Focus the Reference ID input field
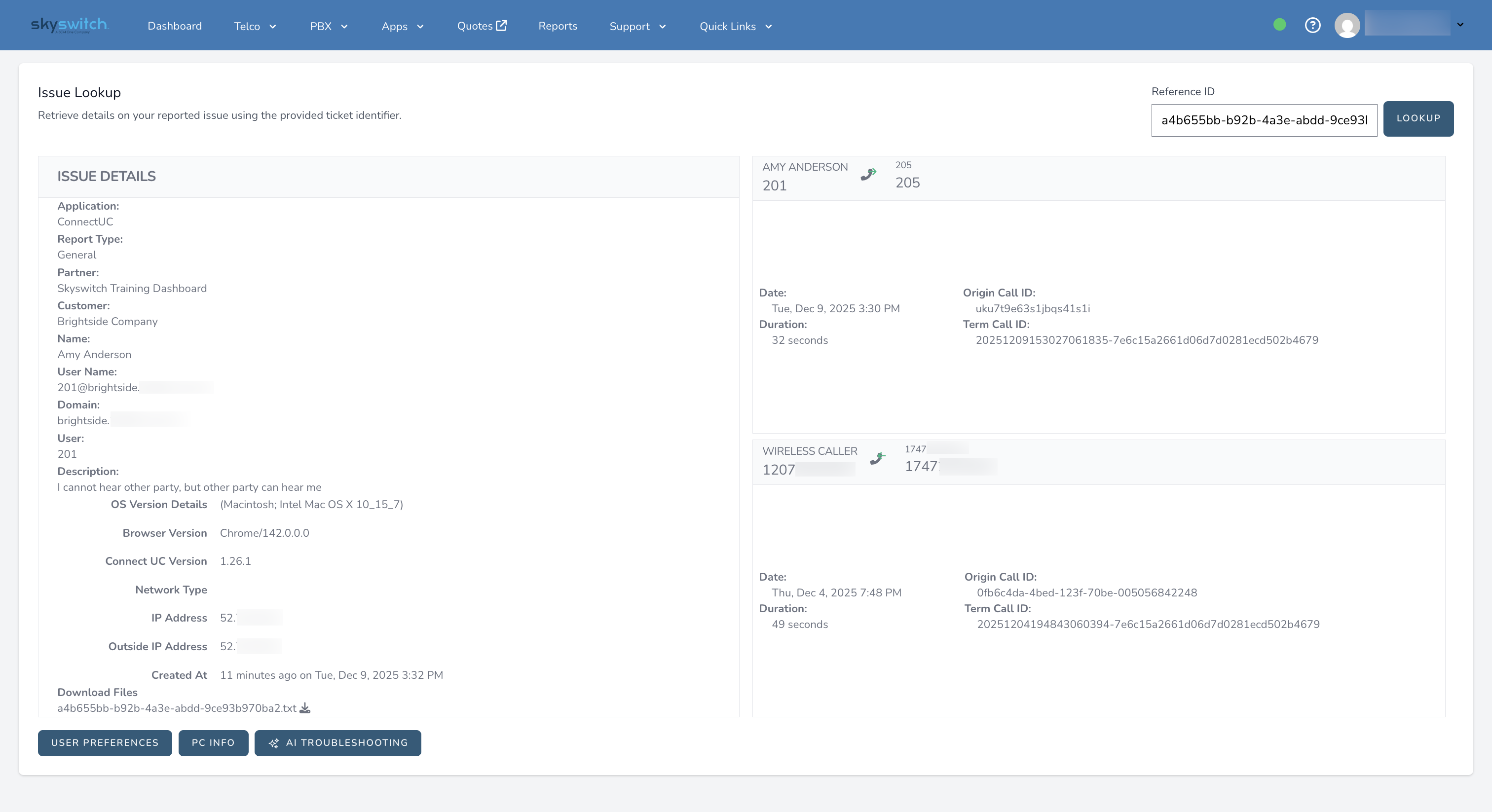 tap(1264, 120)
